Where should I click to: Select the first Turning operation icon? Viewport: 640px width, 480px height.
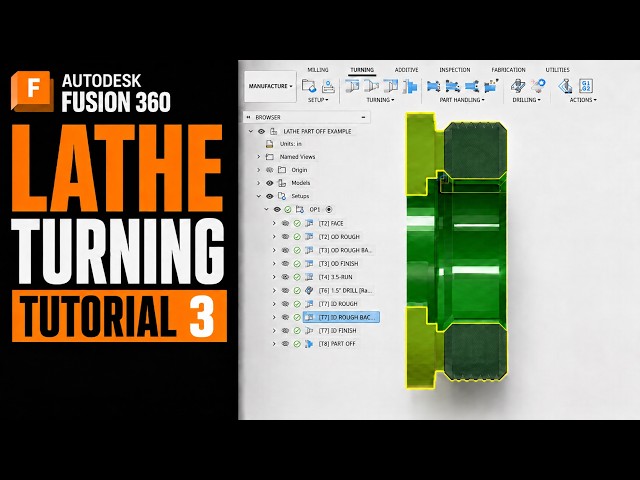pyautogui.click(x=352, y=86)
